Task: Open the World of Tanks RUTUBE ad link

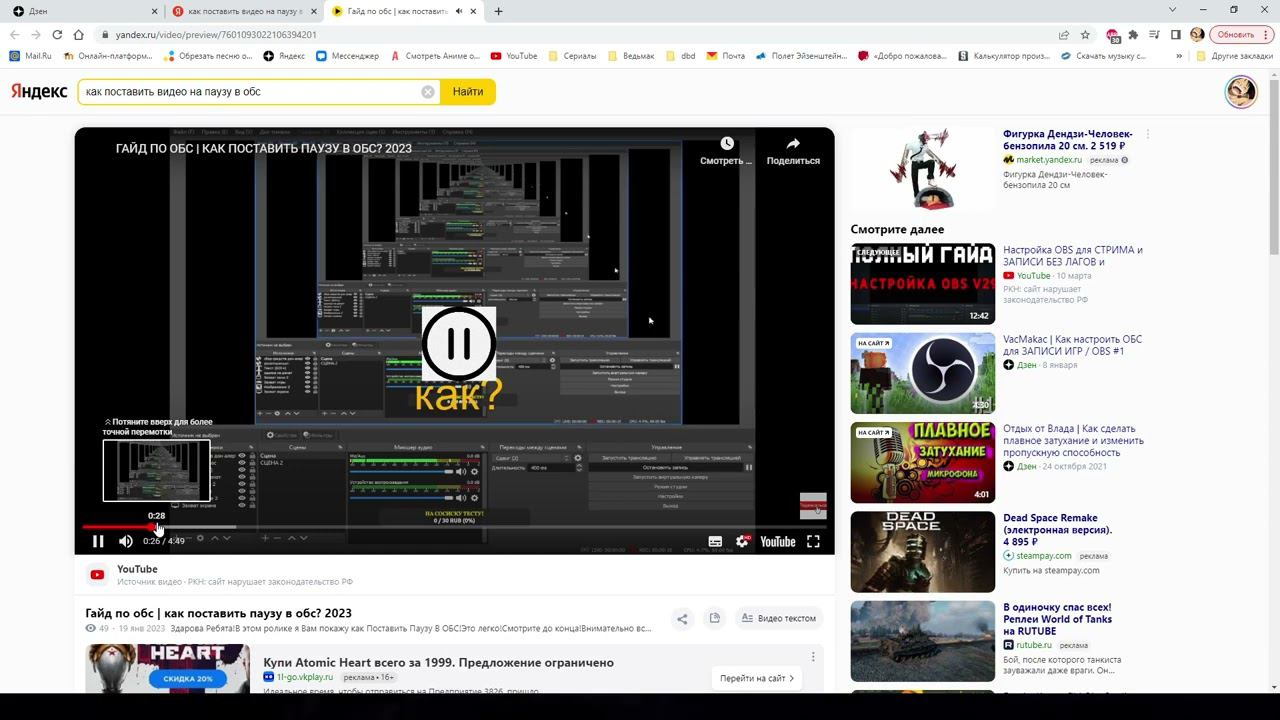Action: (1057, 619)
